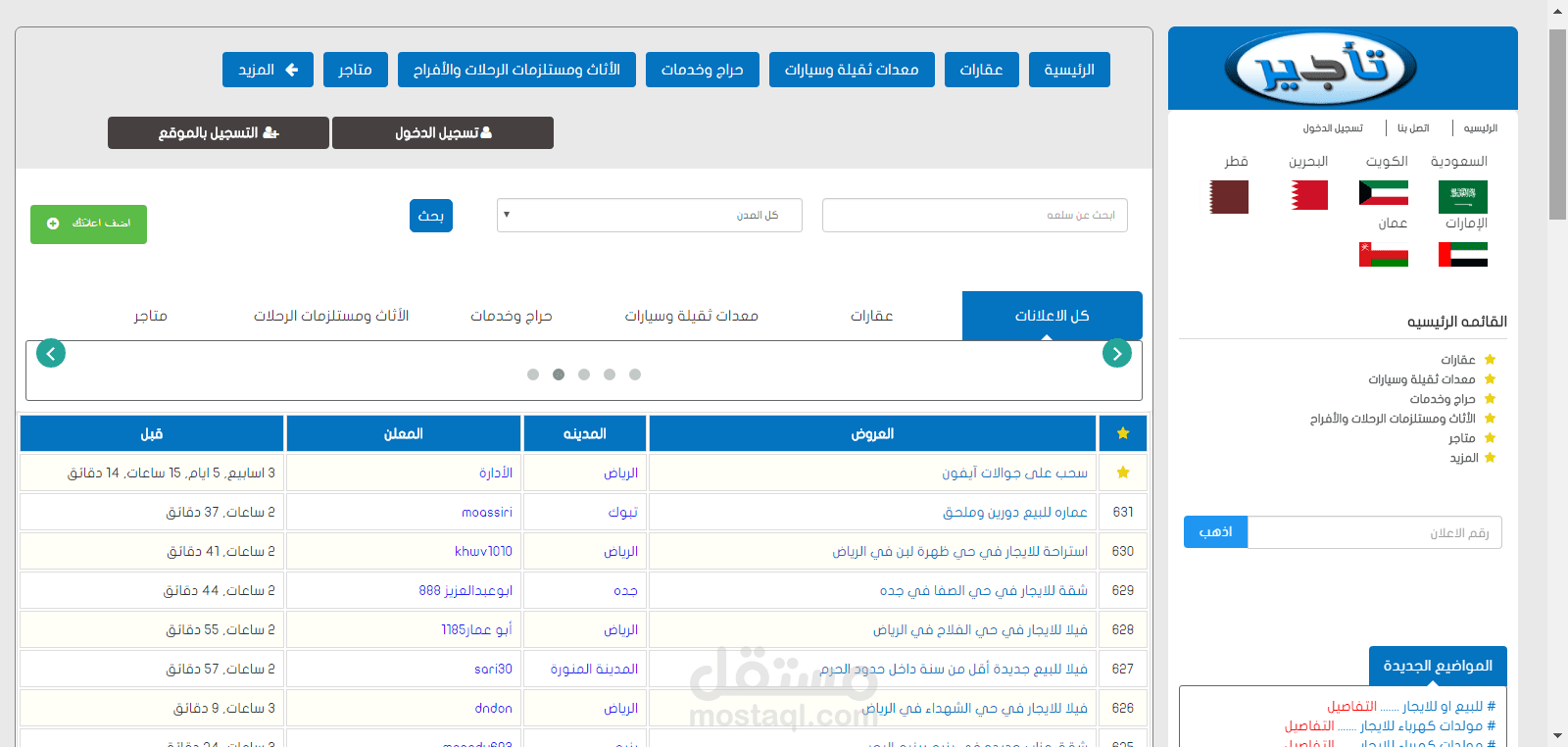Screen dimensions: 1568x747
Task: Open حراج وخدمات in top navigation
Action: click(702, 70)
